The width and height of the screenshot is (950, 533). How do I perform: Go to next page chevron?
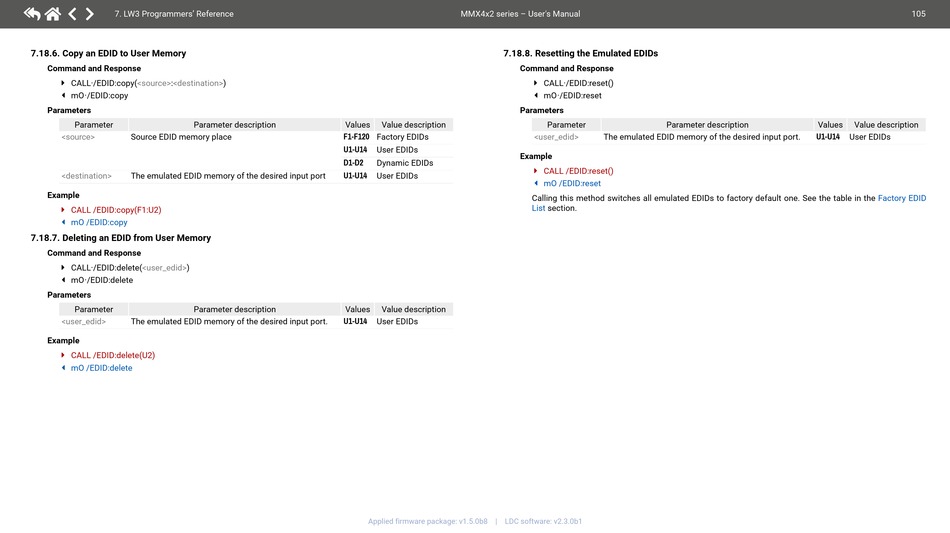coord(90,14)
